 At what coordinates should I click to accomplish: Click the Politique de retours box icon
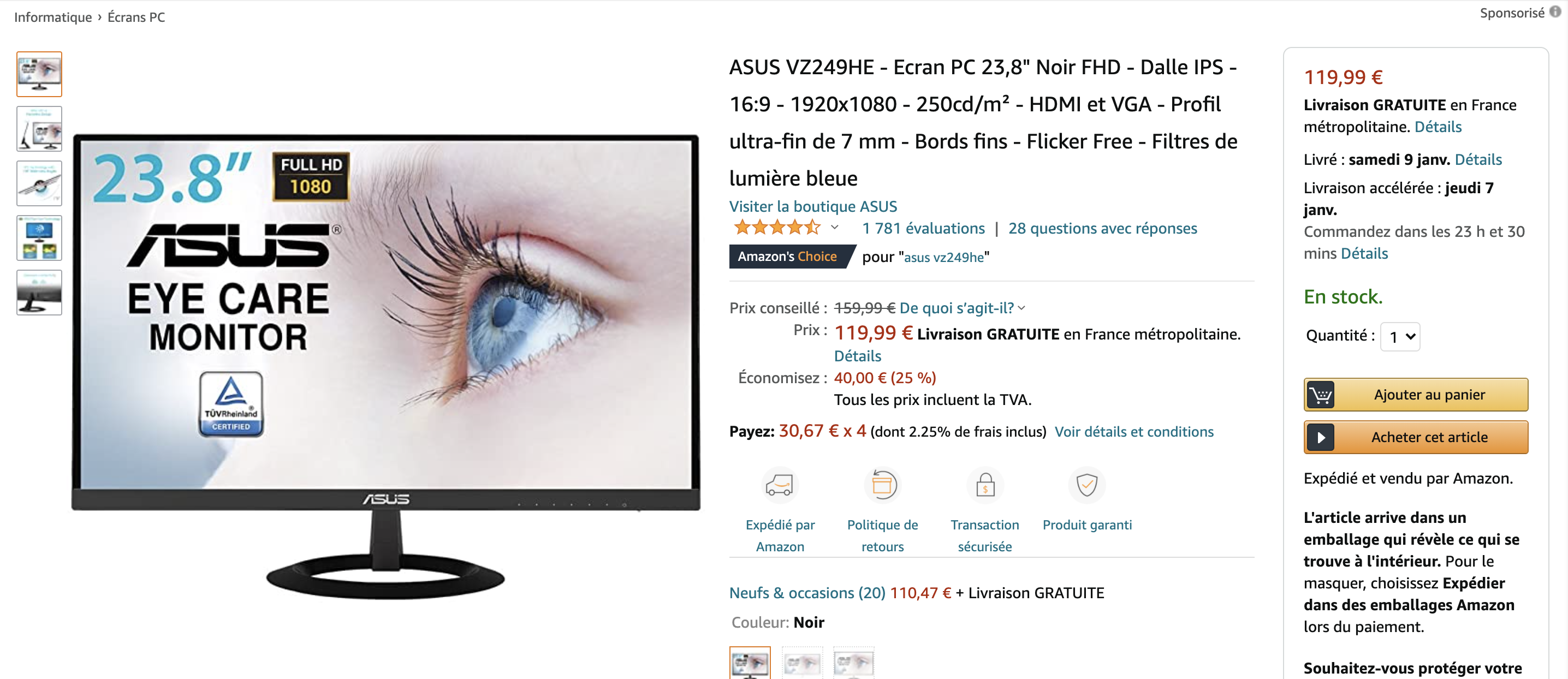pos(882,485)
